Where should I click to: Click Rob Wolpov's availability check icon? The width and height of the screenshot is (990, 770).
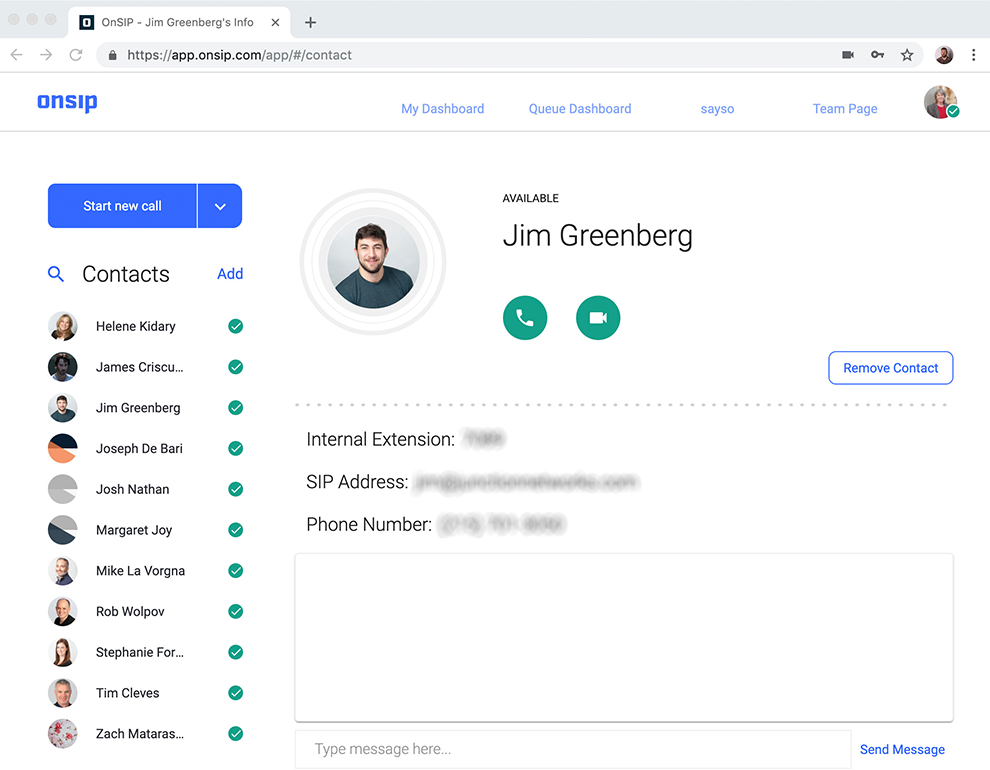(x=236, y=611)
